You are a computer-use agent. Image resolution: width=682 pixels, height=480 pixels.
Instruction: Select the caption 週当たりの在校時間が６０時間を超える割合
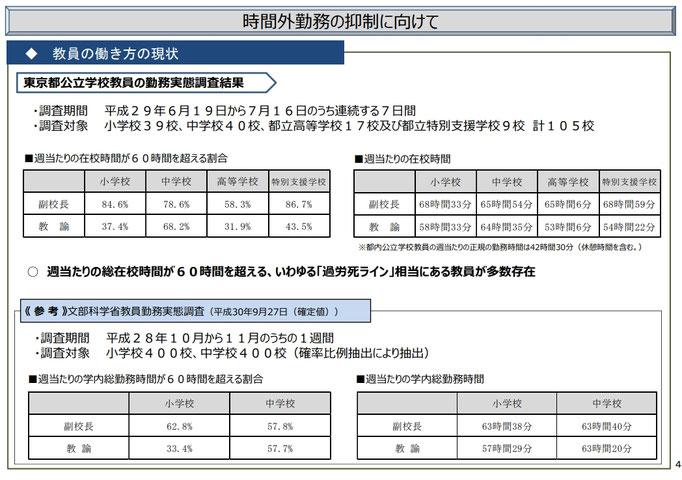click(x=126, y=158)
